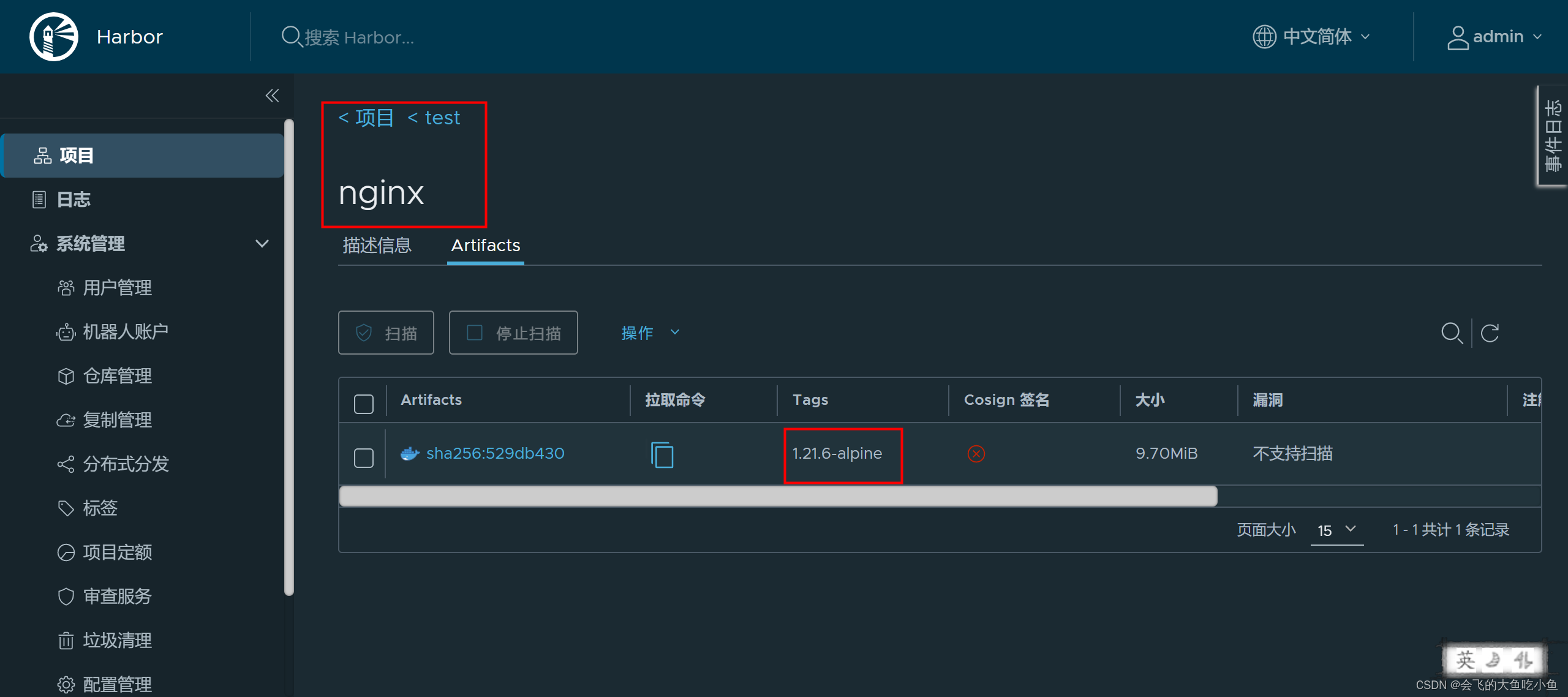Click the IME language indicator bottom right
This screenshot has height=697, width=1568.
pyautogui.click(x=1493, y=660)
